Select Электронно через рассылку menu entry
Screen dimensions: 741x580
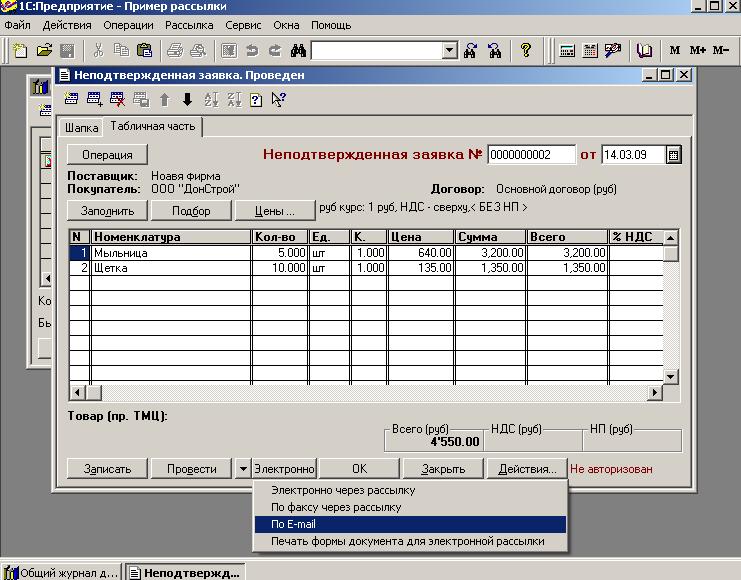410,490
